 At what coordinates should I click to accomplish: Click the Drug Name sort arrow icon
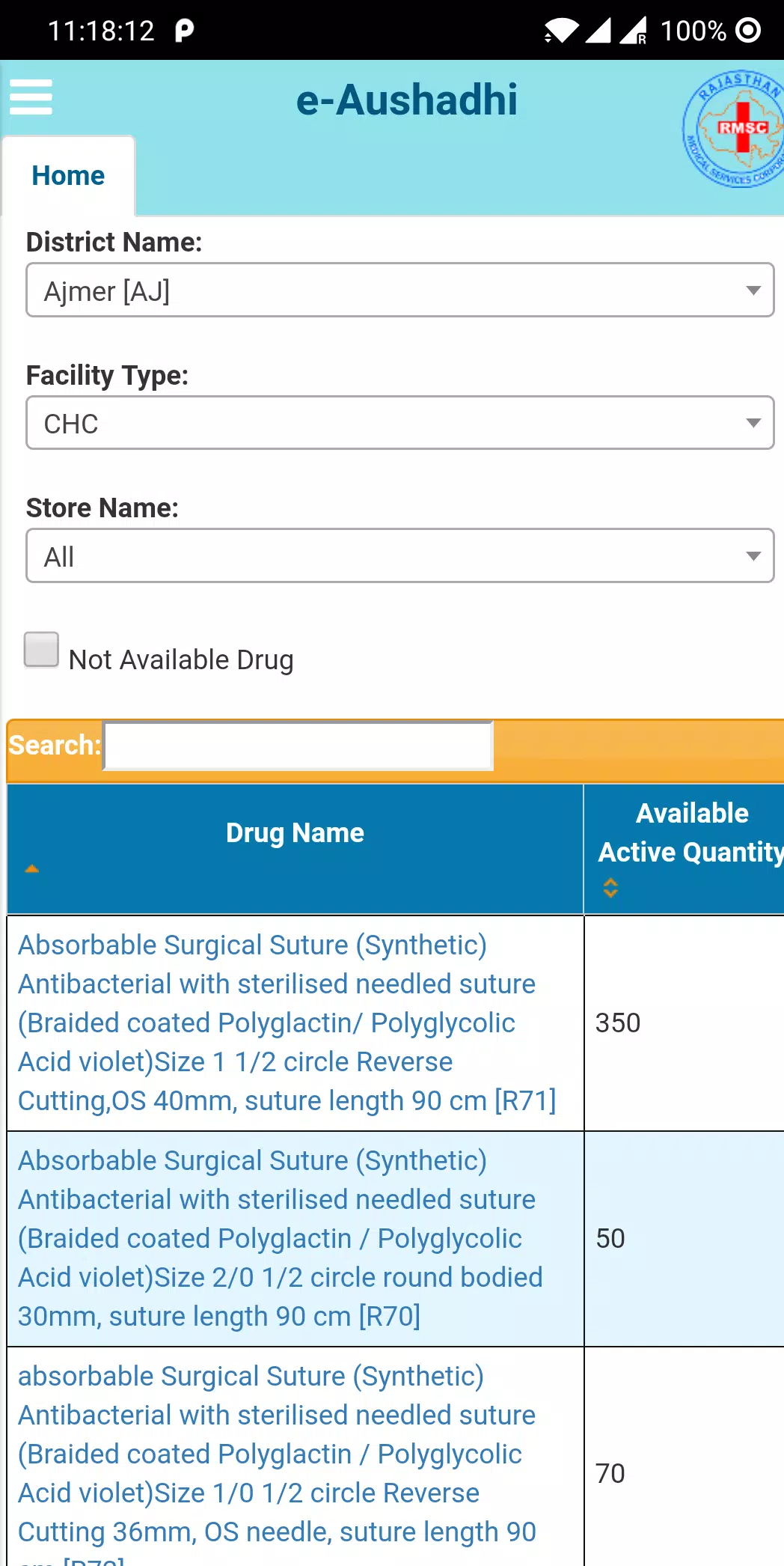click(x=31, y=868)
